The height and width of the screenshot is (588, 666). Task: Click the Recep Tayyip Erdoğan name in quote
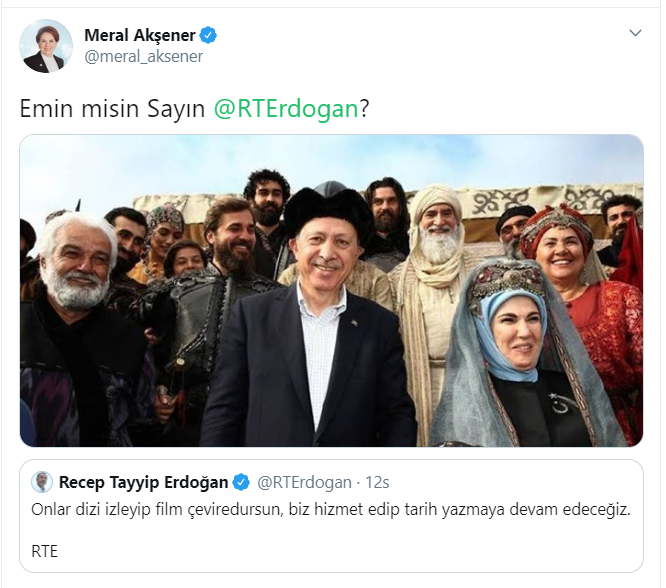[143, 482]
